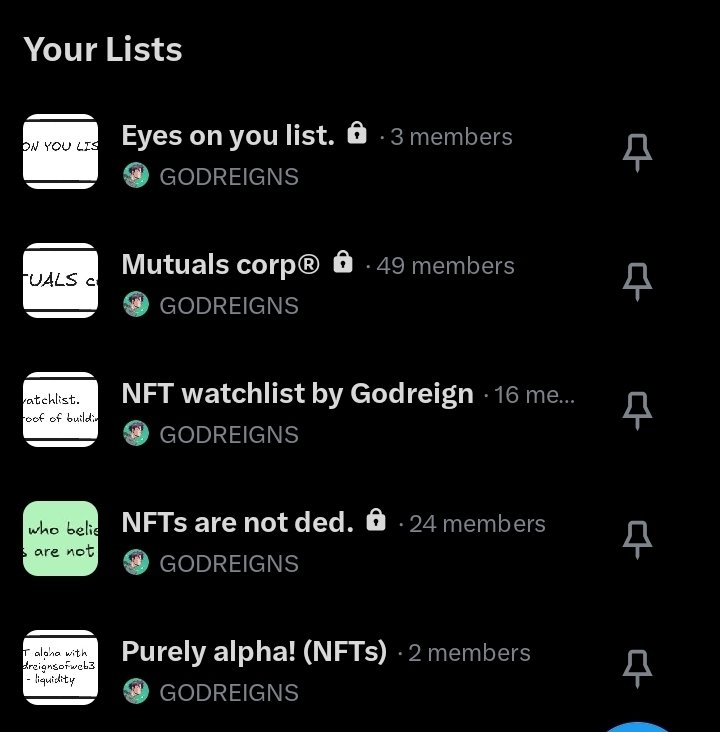Open the Eyes on you list title
Screen dimensions: 720x732
(228, 136)
